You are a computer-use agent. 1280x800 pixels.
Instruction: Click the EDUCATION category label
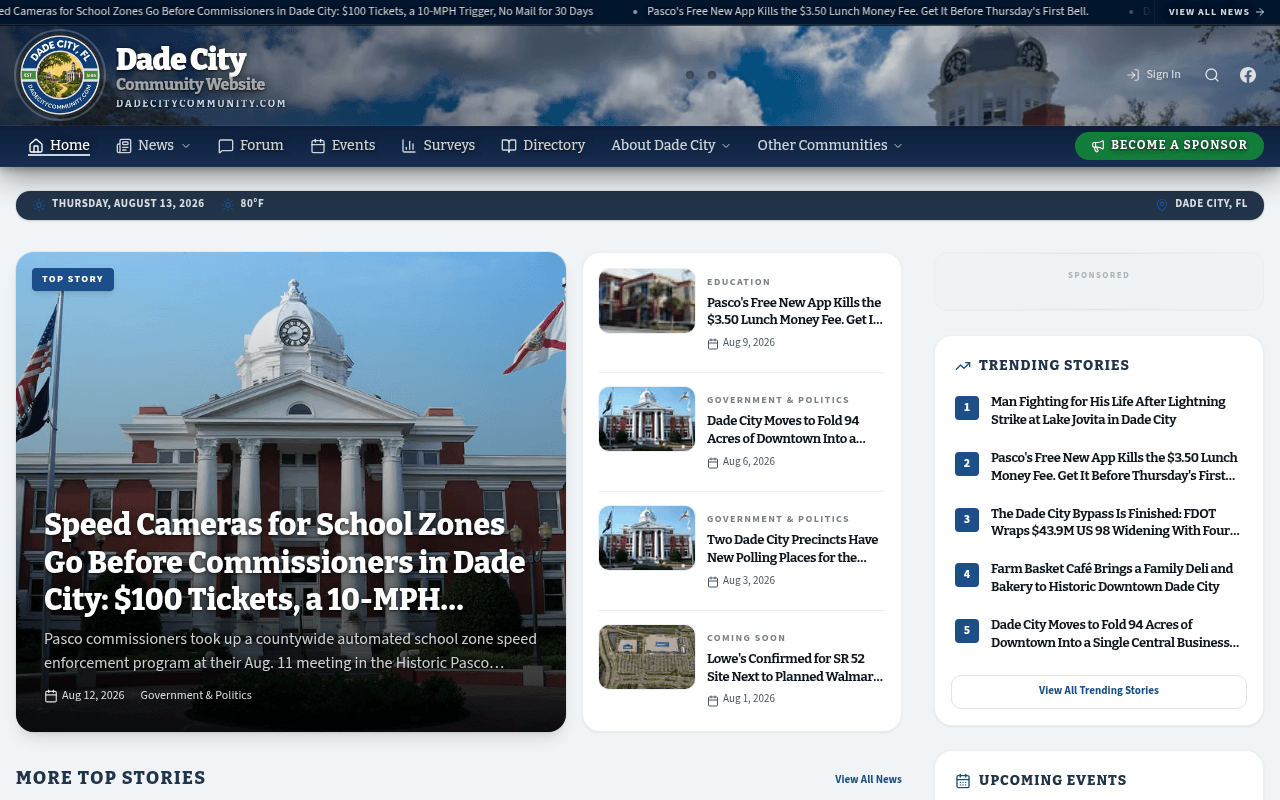739,282
